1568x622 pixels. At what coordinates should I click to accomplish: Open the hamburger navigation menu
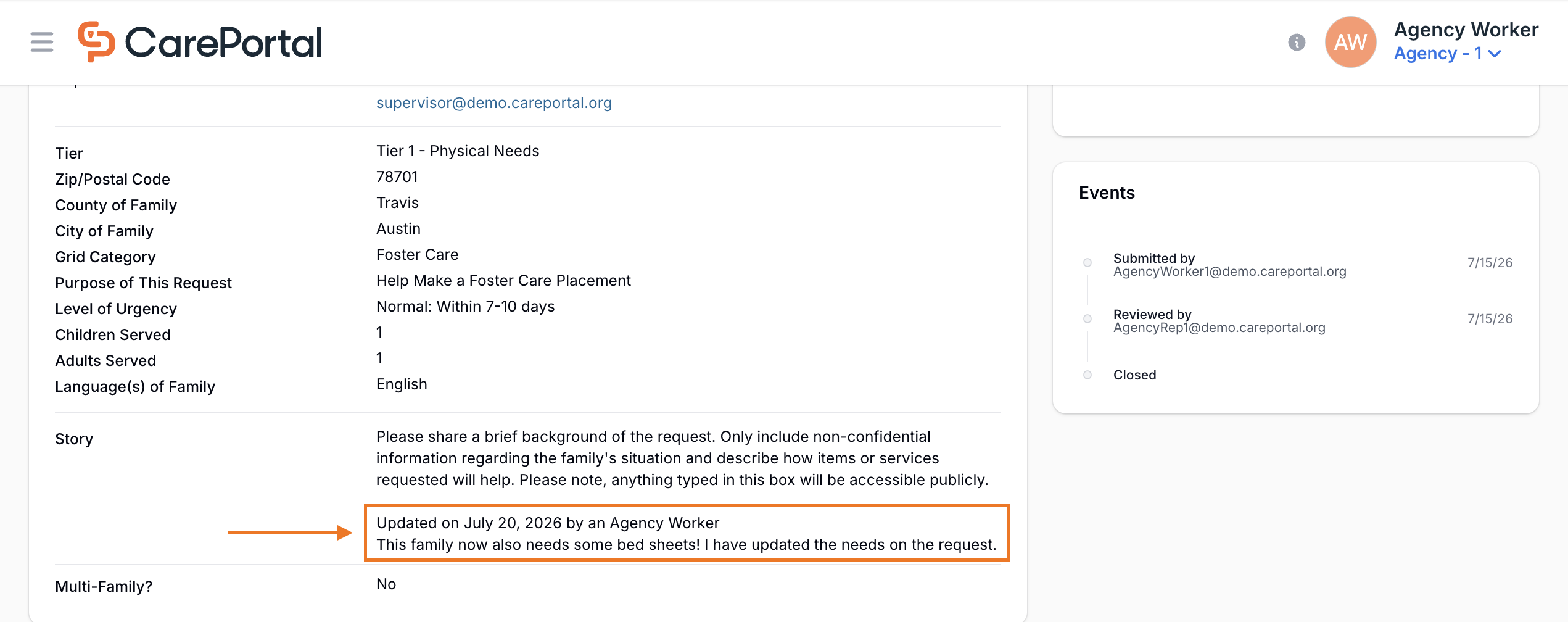coord(42,42)
